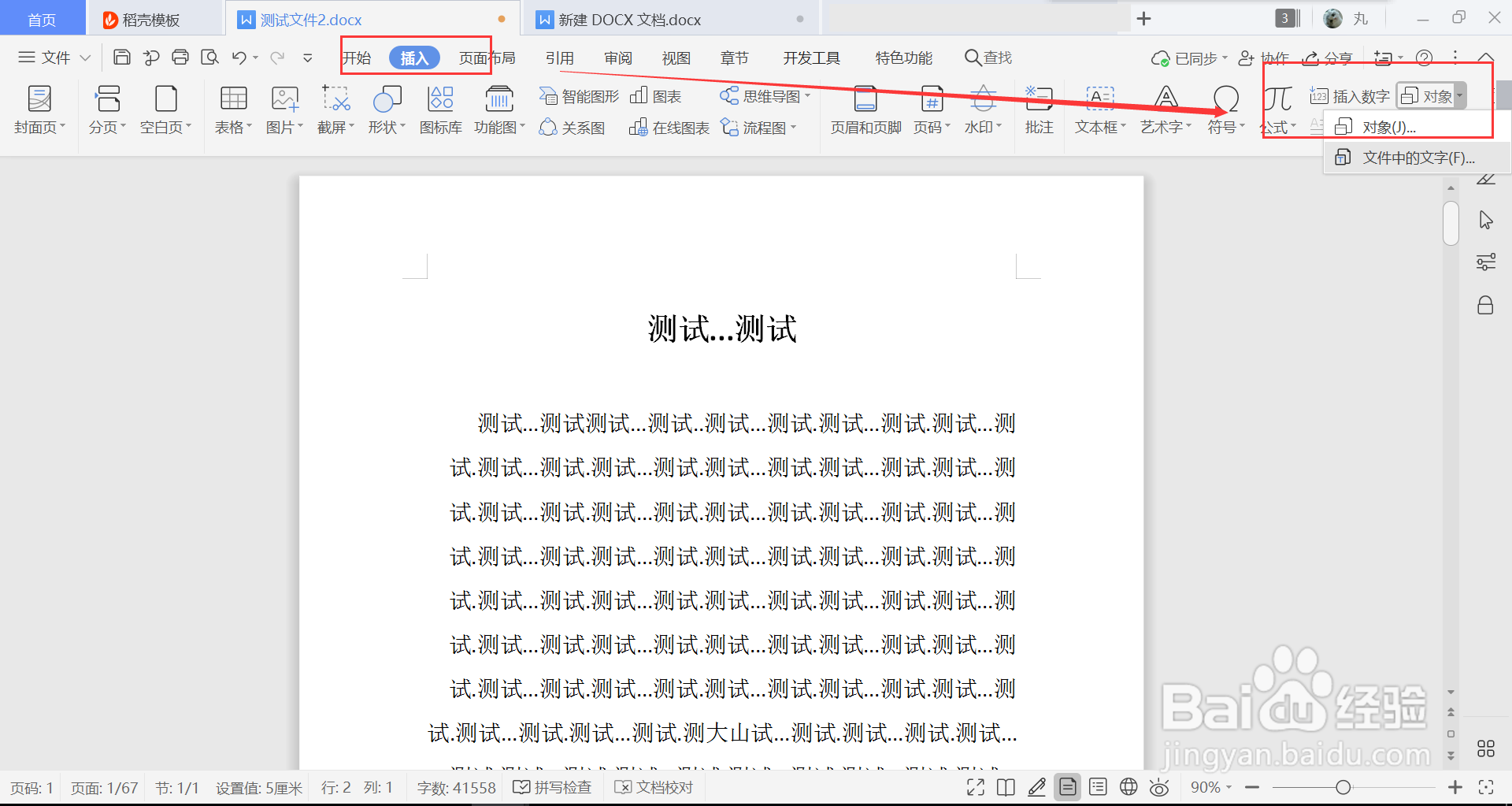Viewport: 1512px width, 806px height.
Task: Click the page number (页码) icon
Action: point(932,99)
